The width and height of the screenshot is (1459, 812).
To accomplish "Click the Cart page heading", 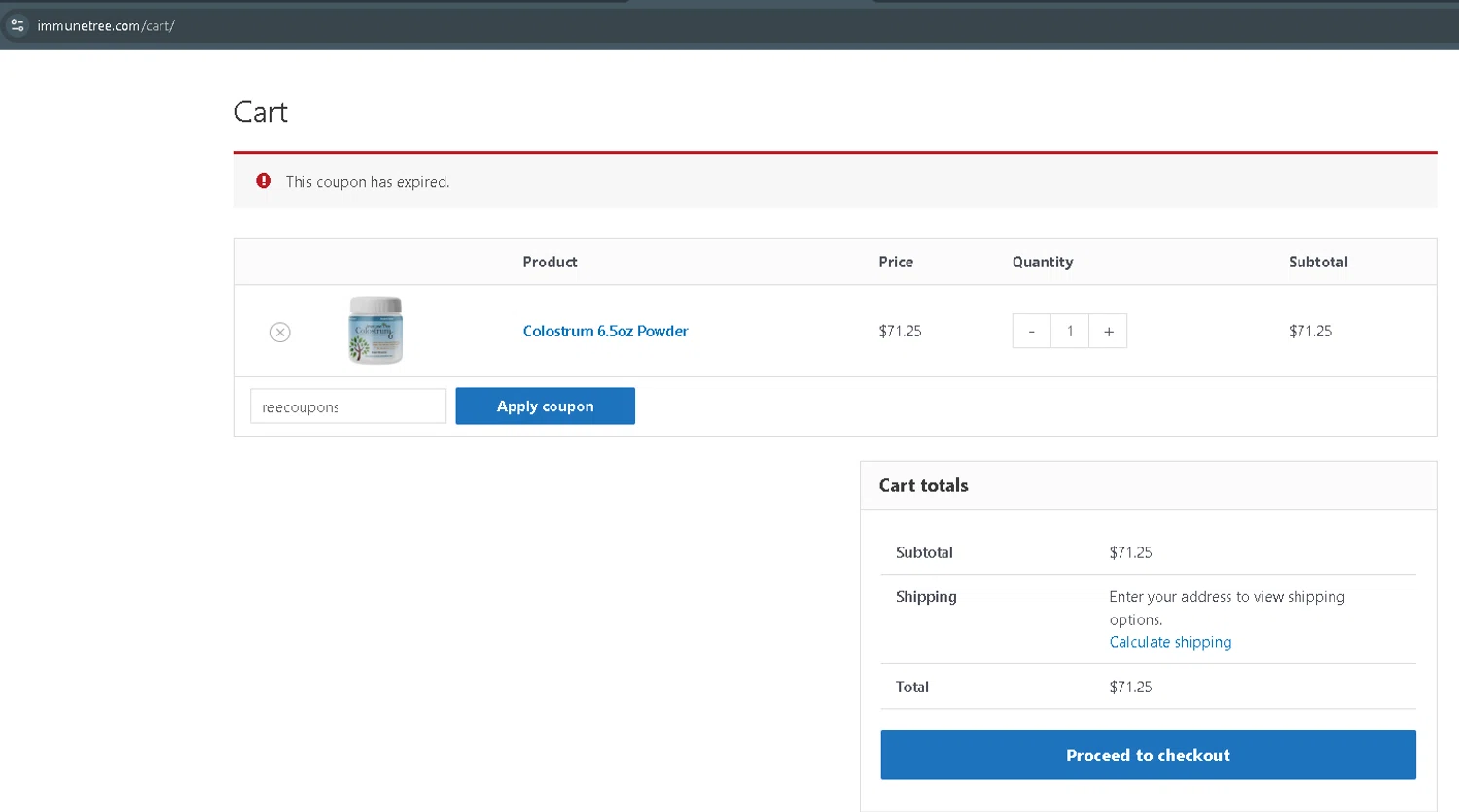I will (x=261, y=112).
